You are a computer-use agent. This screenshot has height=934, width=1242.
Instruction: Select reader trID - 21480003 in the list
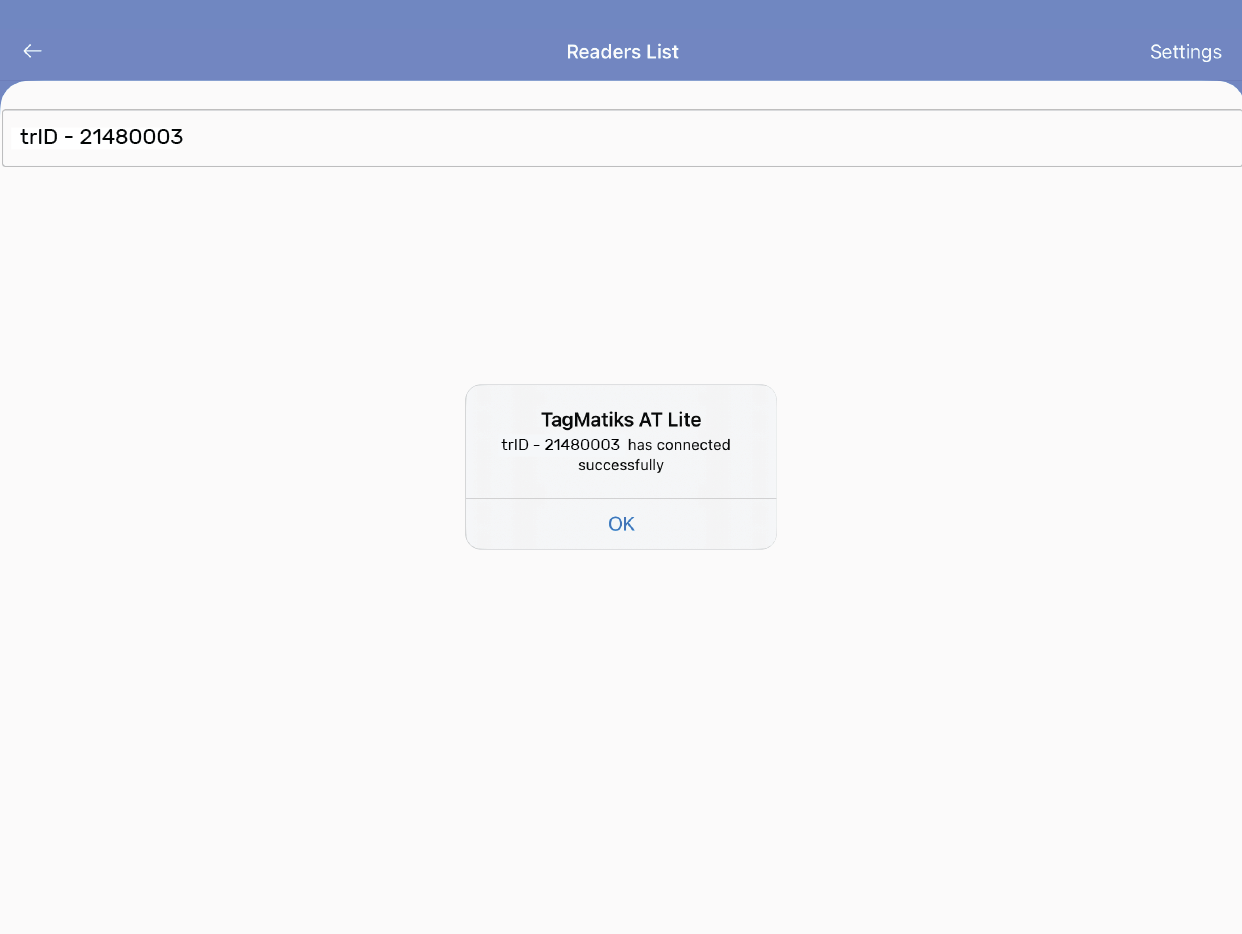[x=102, y=138]
